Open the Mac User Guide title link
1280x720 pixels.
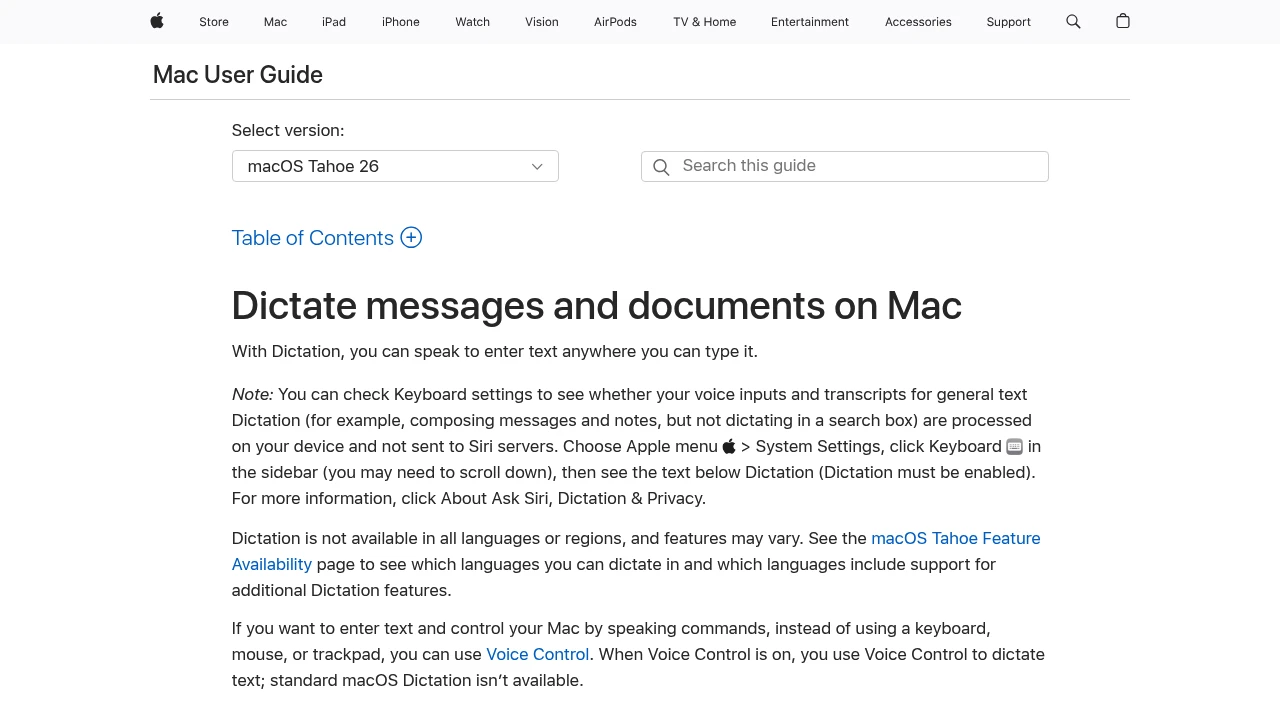pyautogui.click(x=238, y=75)
